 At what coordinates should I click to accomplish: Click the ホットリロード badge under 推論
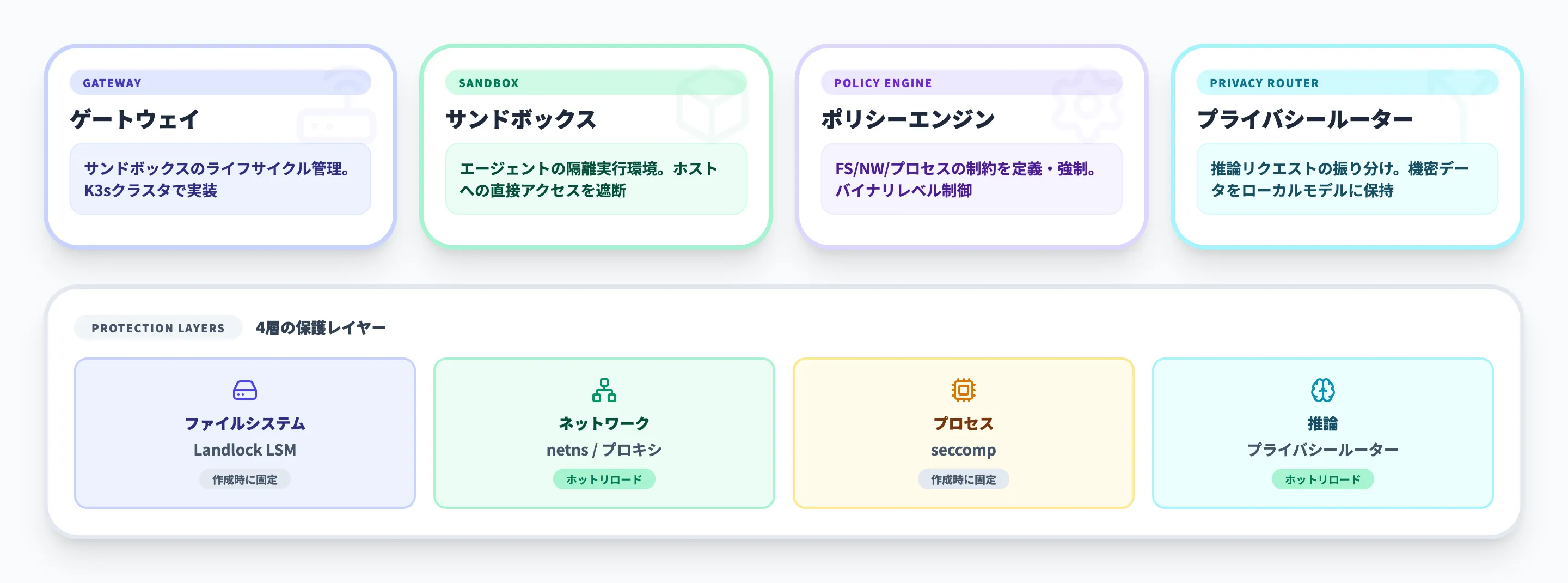(x=1322, y=479)
